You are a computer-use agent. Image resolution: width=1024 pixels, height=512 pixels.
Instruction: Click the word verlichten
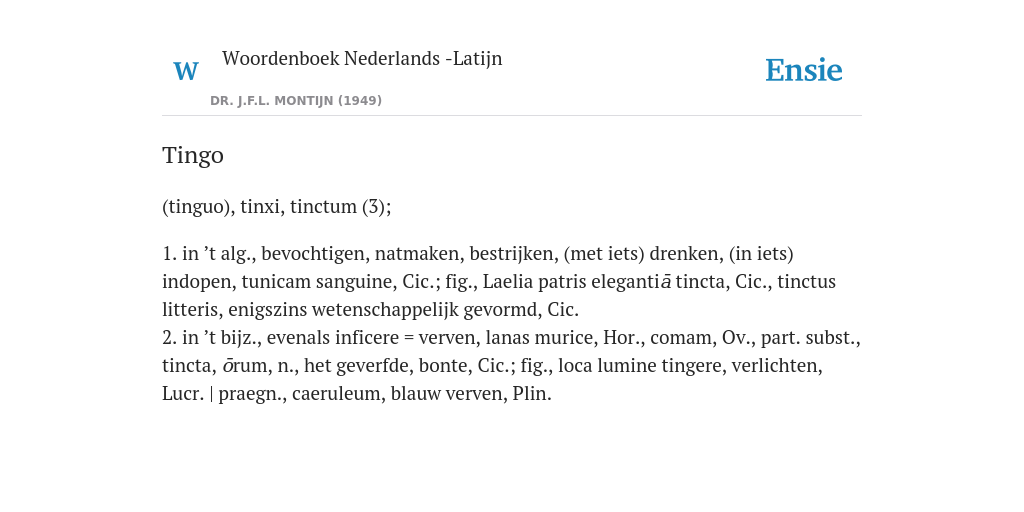774,366
